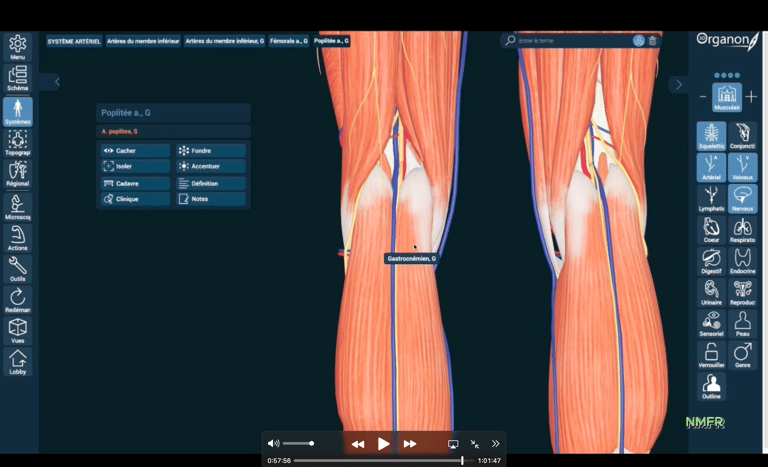
Task: Click the Fondre button
Action: 211,150
